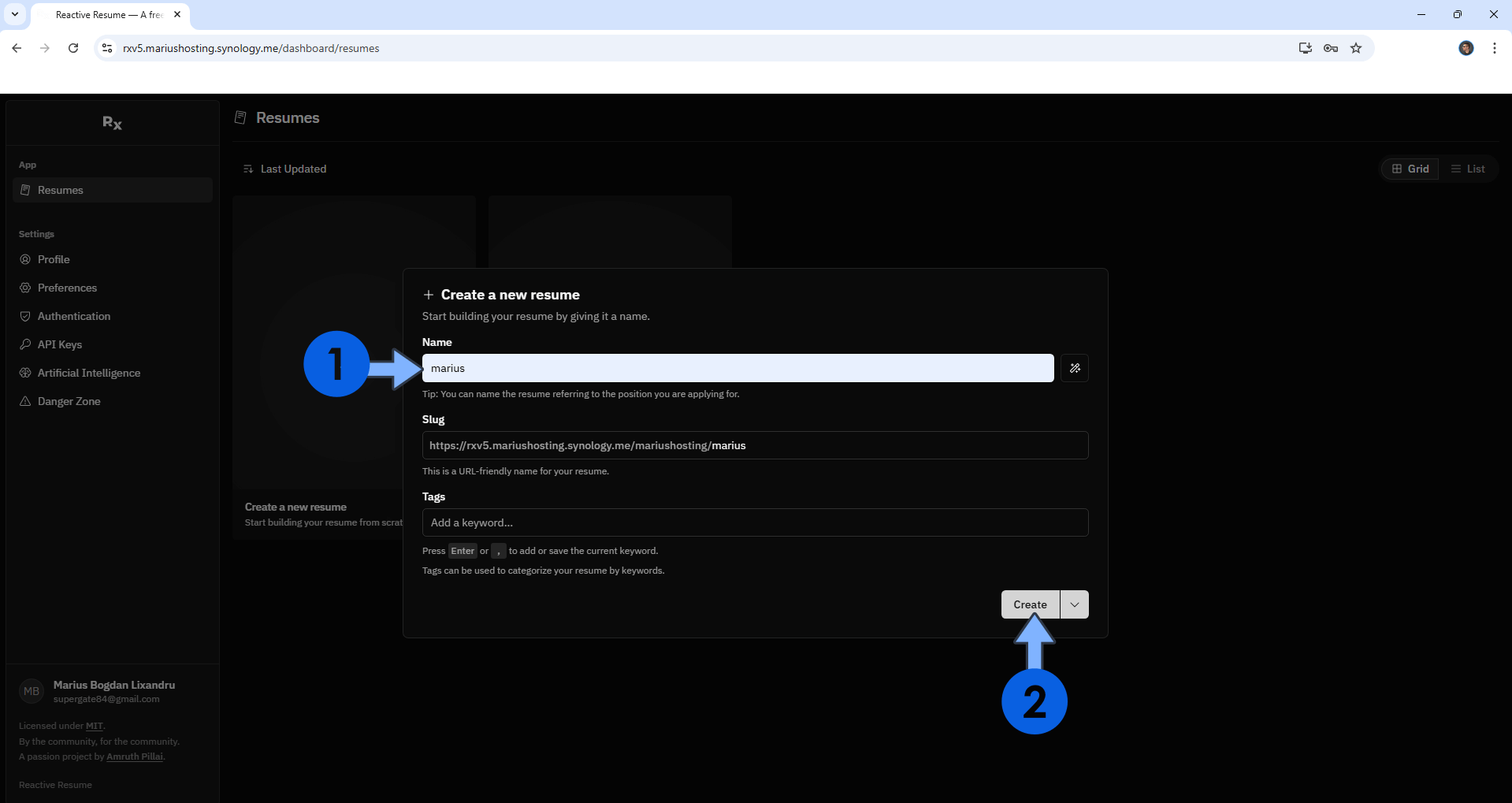This screenshot has height=803, width=1512.
Task: Expand the browser tab list chevron
Action: coord(13,14)
